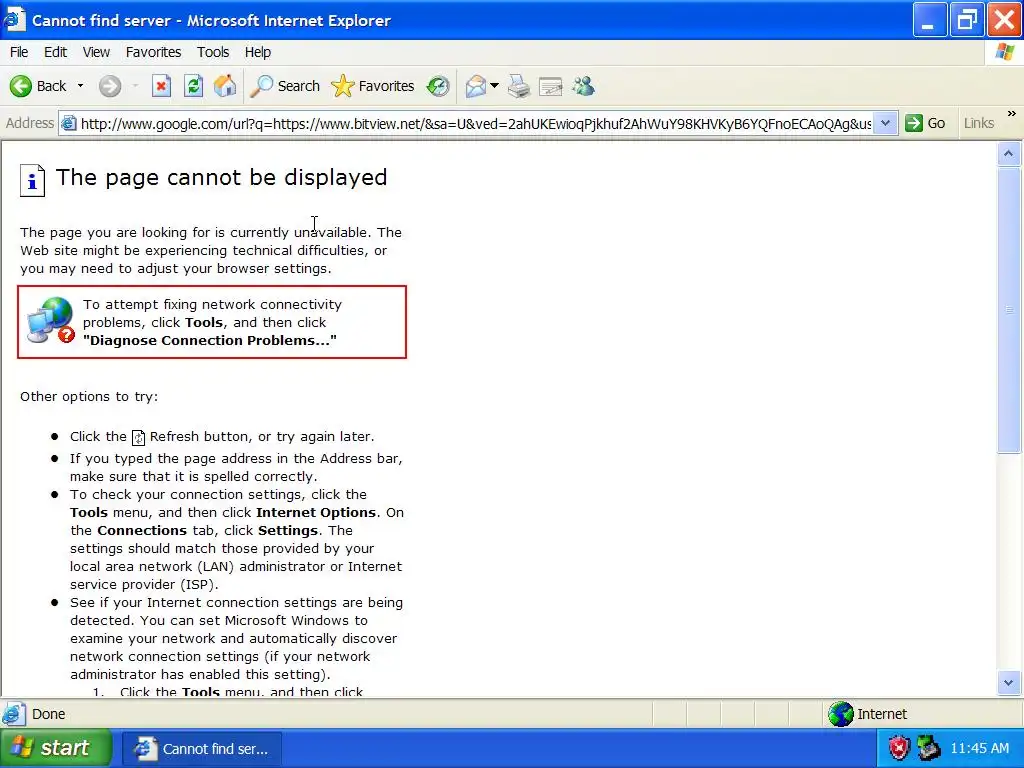Screen dimensions: 1024x768
Task: Click the info icon beside page heading
Action: (x=33, y=180)
